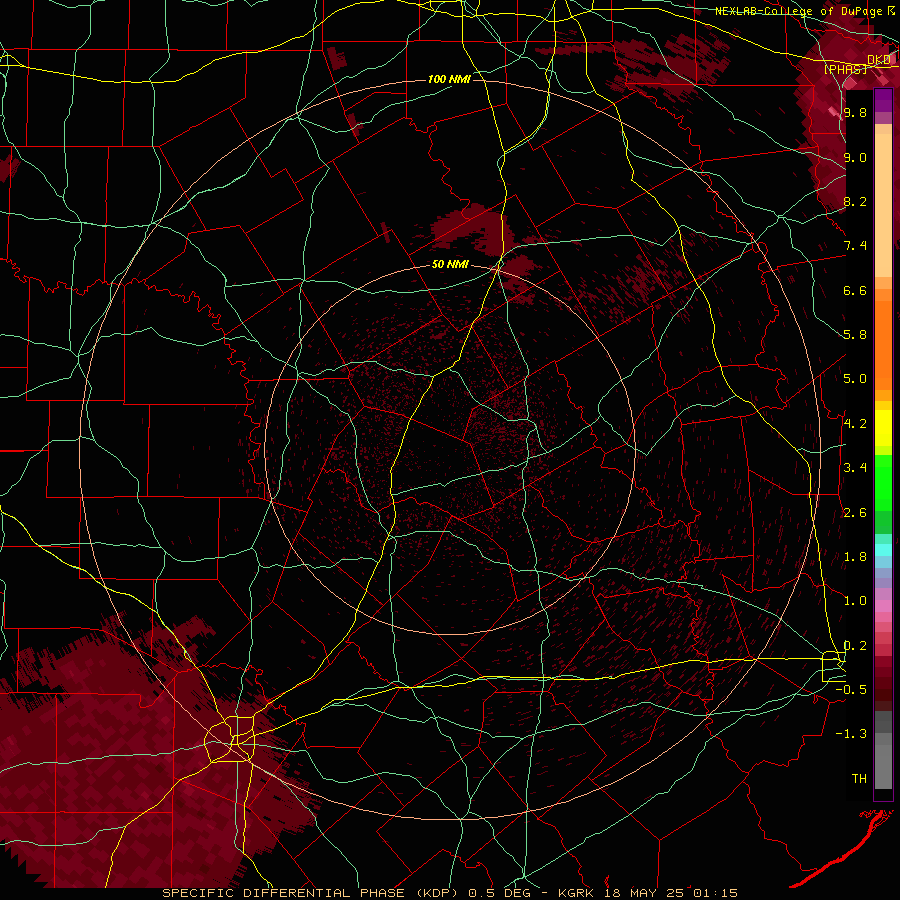Click the 5.8 value on color scale
Viewport: 900px width, 900px height.
point(855,335)
